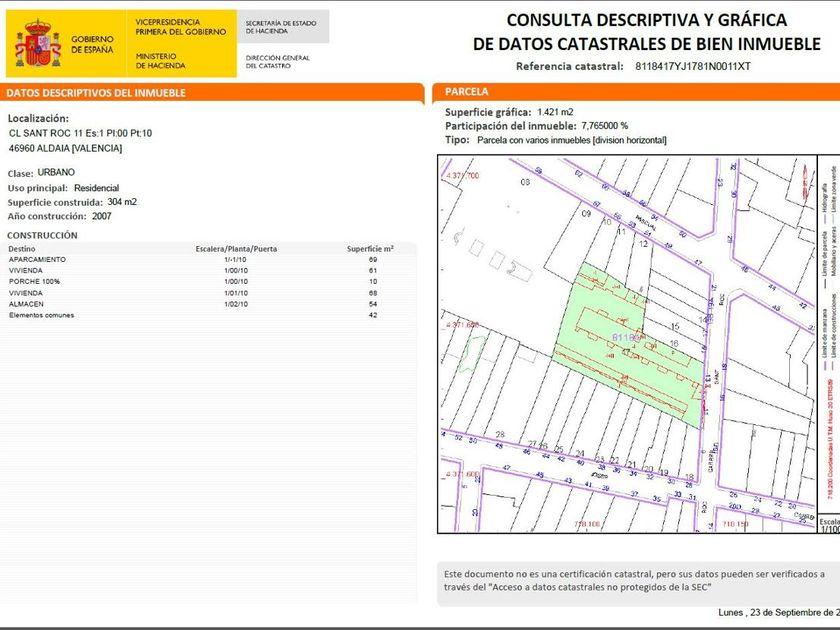This screenshot has height=630, width=840.
Task: Click map coordinate label '718.100'
Action: pos(587,524)
